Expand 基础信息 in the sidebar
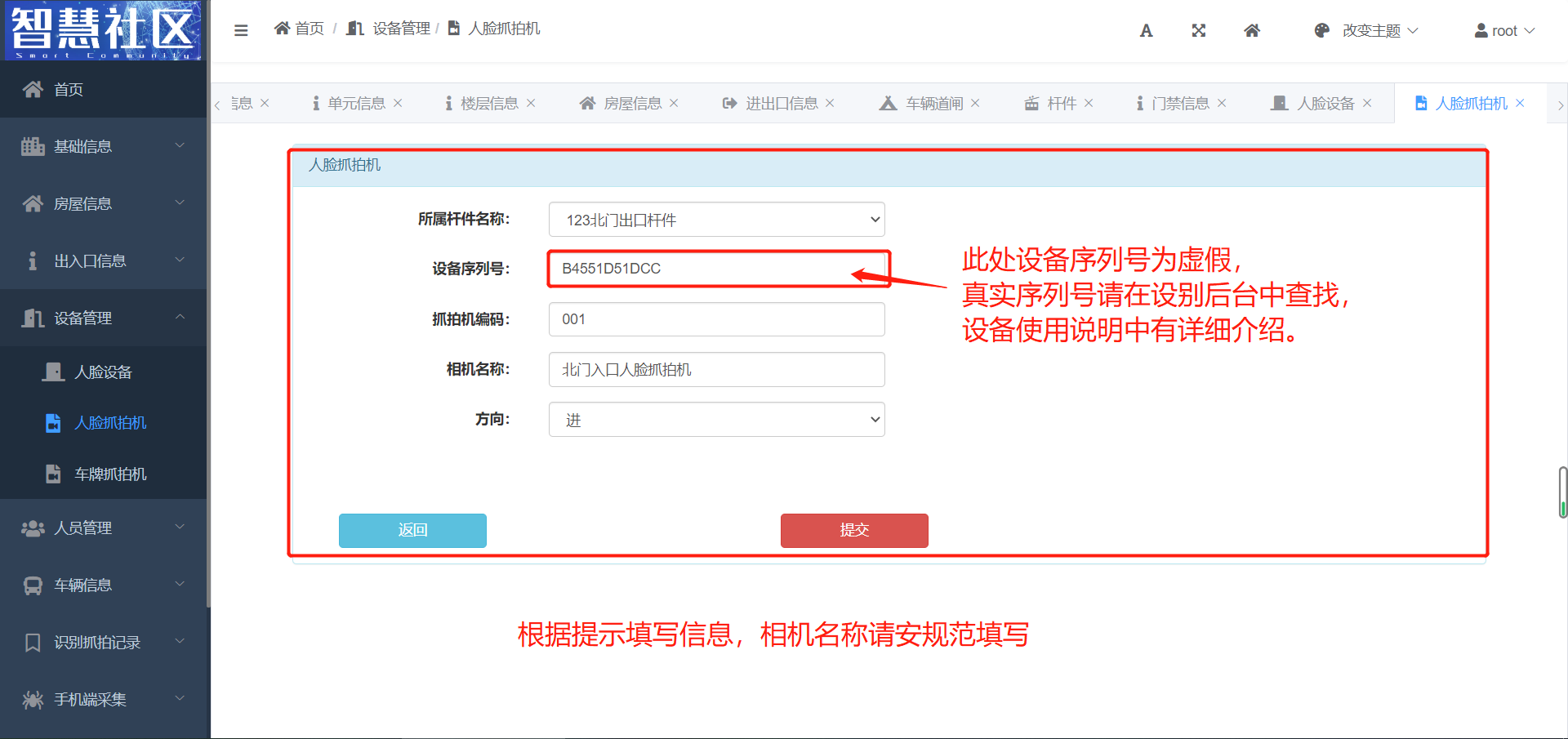1568x739 pixels. point(103,146)
